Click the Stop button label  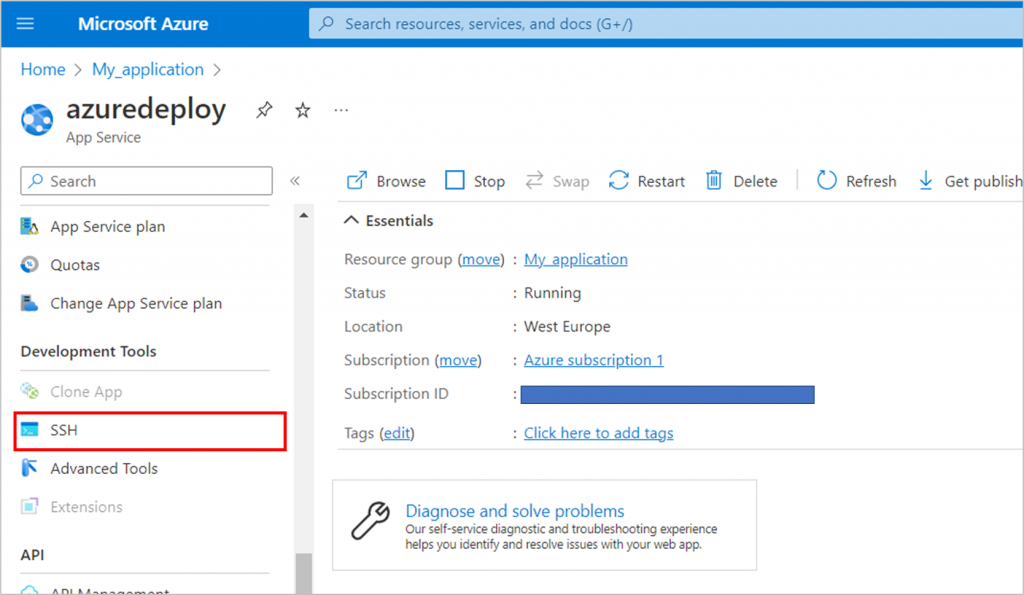[x=489, y=181]
